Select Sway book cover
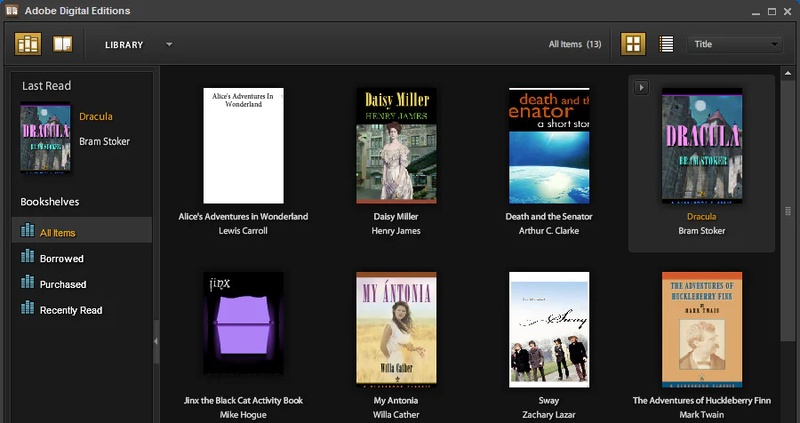The image size is (800, 423). click(549, 330)
